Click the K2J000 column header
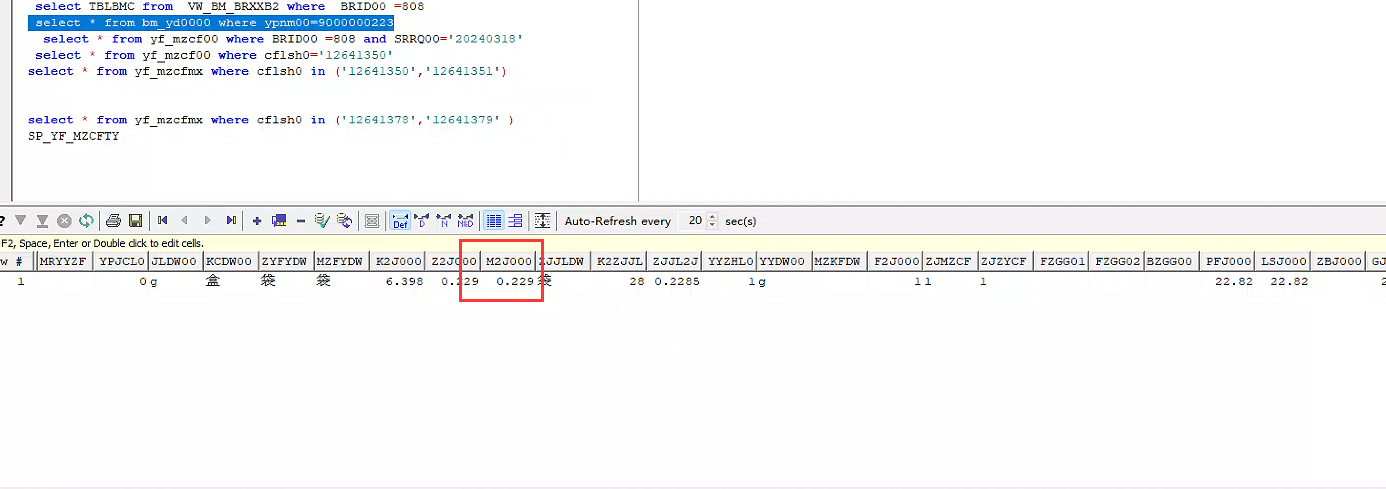The image size is (1386, 489). point(397,261)
